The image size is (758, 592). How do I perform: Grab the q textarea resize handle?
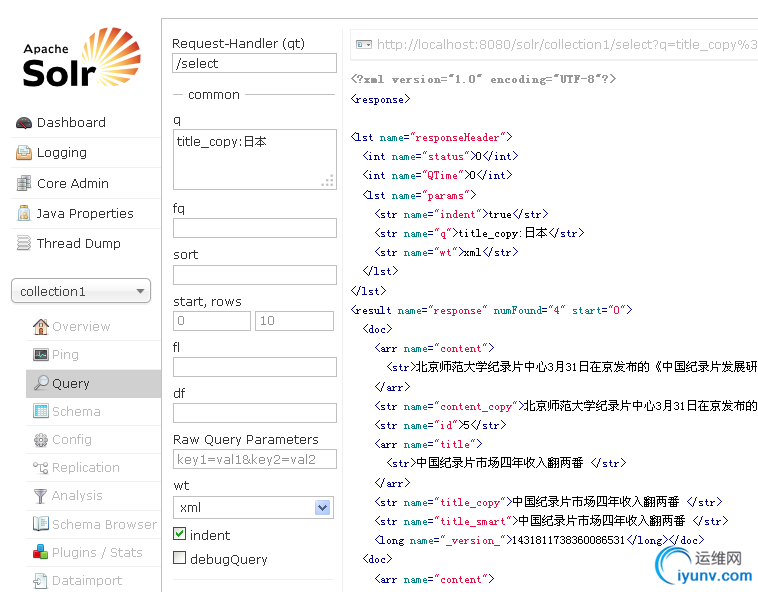coord(328,181)
